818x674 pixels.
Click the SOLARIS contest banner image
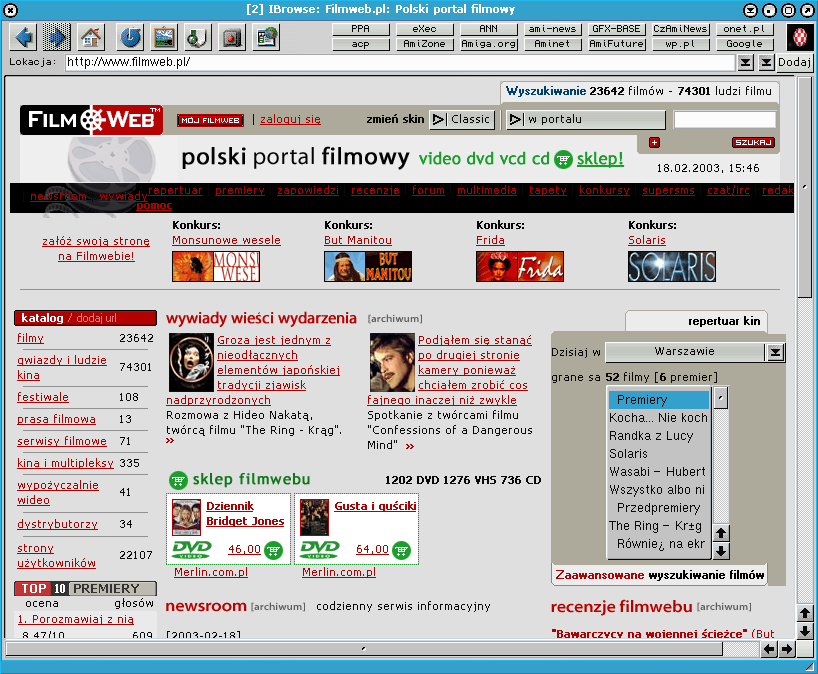[672, 267]
